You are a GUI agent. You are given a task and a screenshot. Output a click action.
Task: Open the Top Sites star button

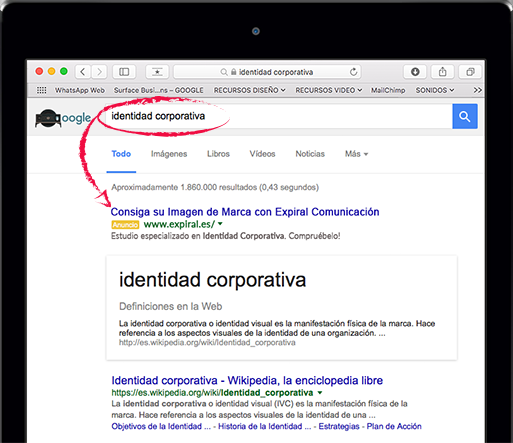[x=157, y=72]
